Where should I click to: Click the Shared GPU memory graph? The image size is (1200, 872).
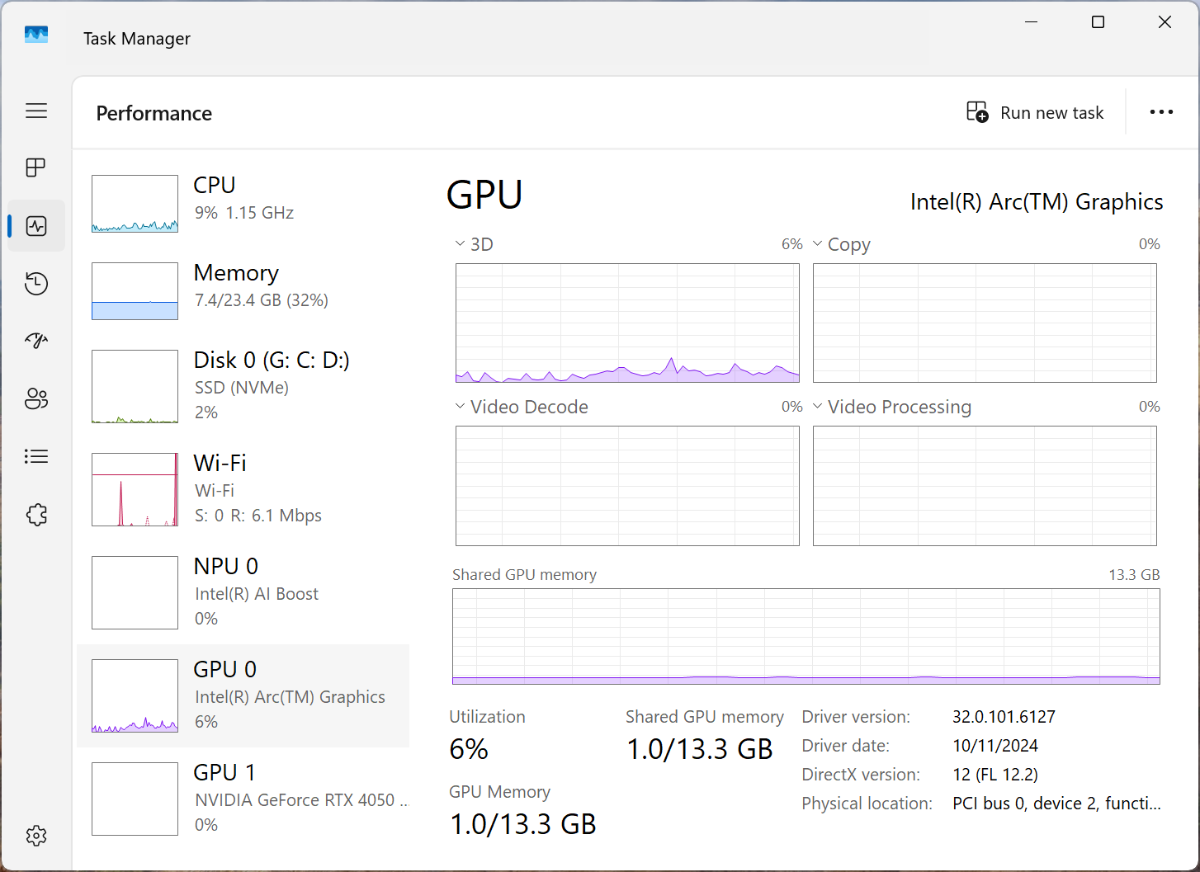(806, 636)
